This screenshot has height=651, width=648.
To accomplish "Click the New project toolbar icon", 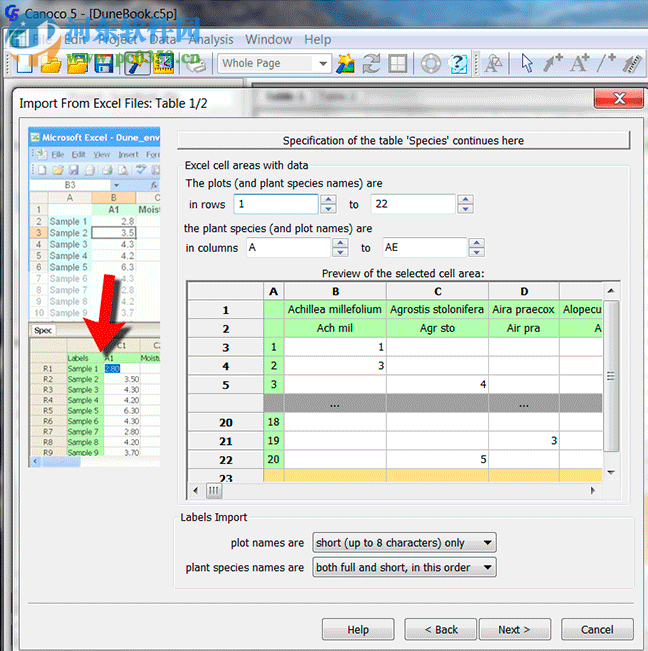I will pos(24,64).
